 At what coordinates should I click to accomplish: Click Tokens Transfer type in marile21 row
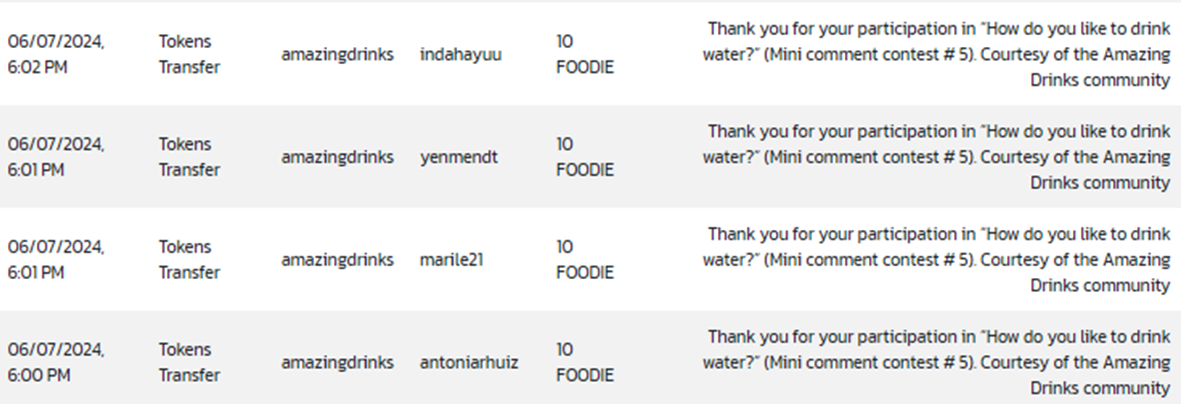click(x=189, y=260)
